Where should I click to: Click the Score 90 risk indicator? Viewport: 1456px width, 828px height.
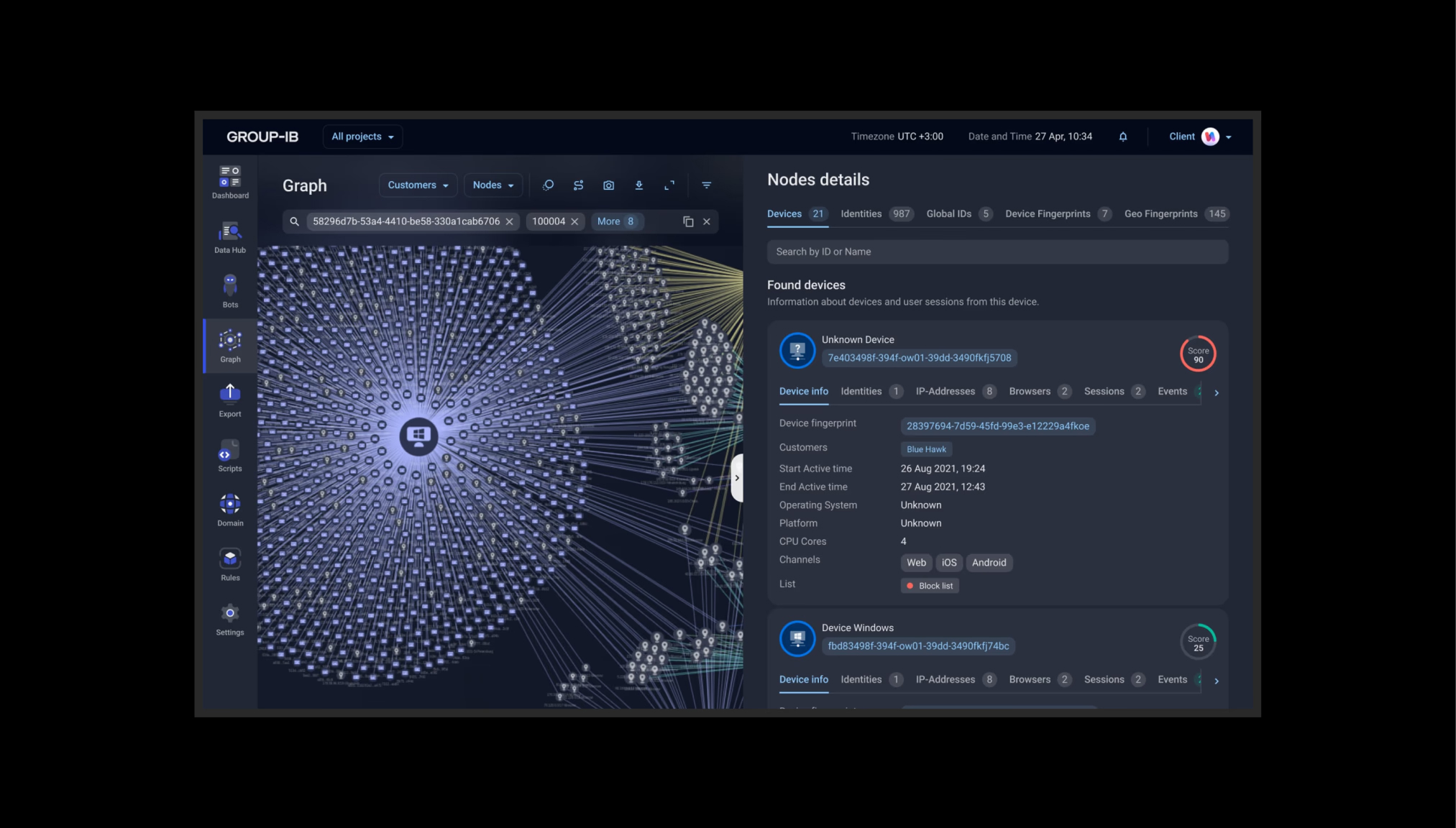coord(1198,354)
